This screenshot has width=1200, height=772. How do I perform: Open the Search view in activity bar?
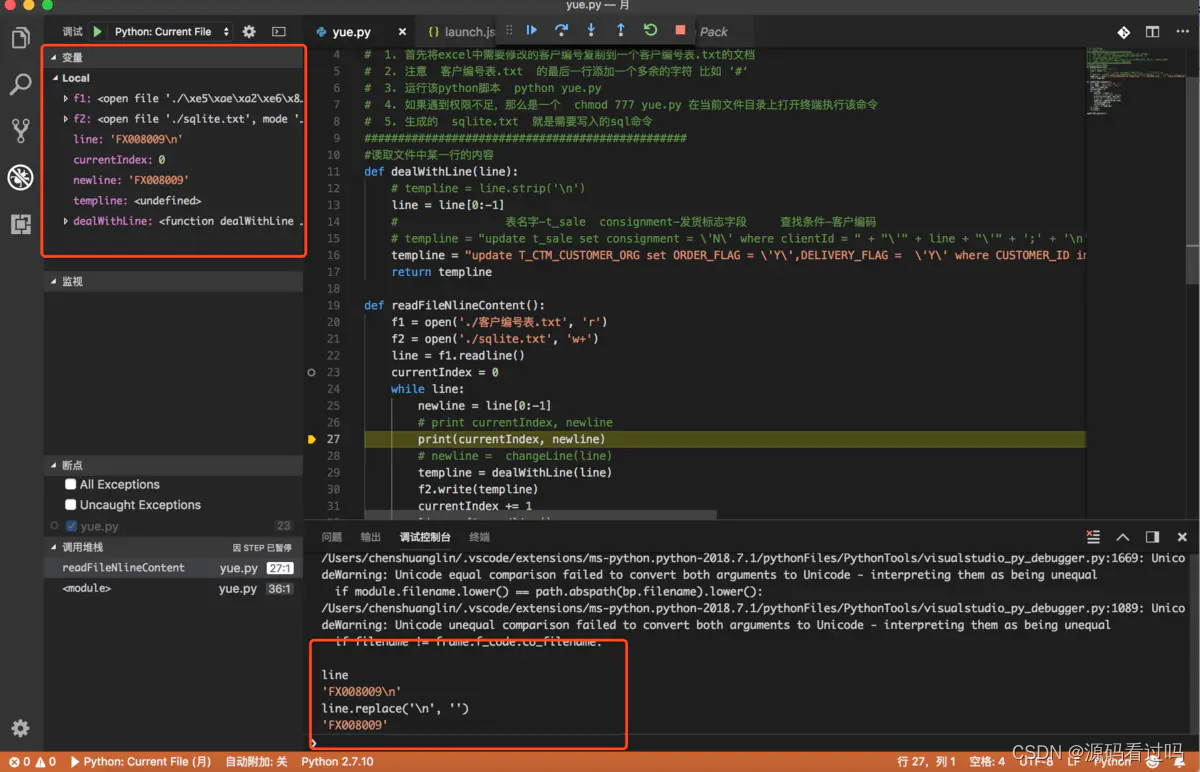coord(20,84)
